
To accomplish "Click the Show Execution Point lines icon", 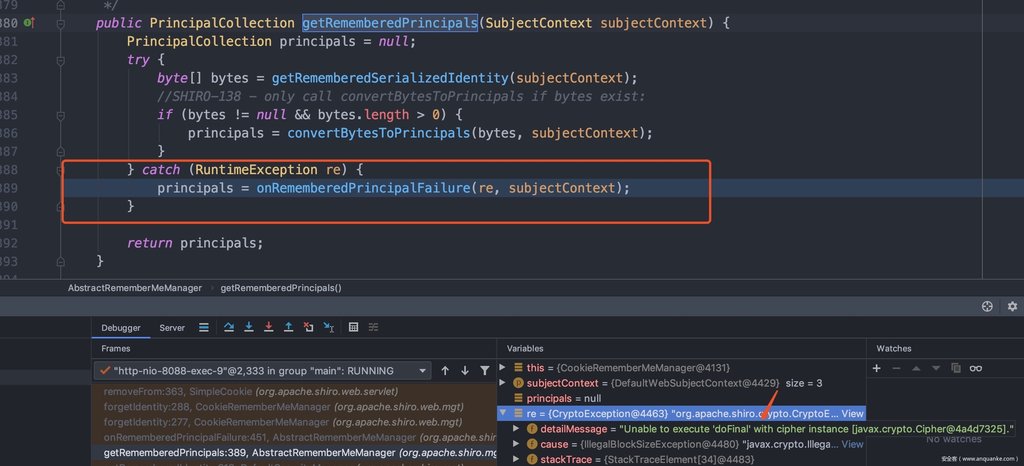I will click(x=204, y=327).
